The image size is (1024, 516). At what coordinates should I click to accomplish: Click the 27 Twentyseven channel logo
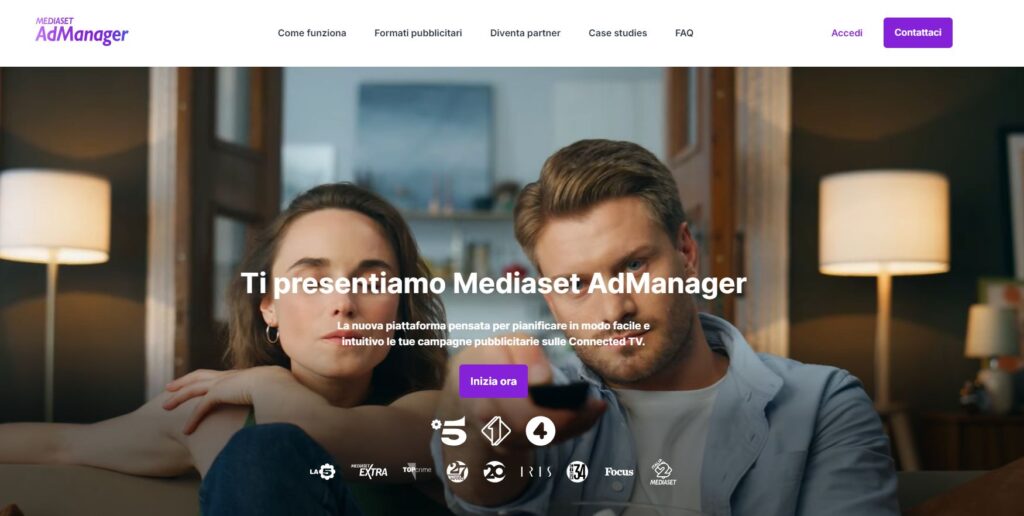[457, 472]
